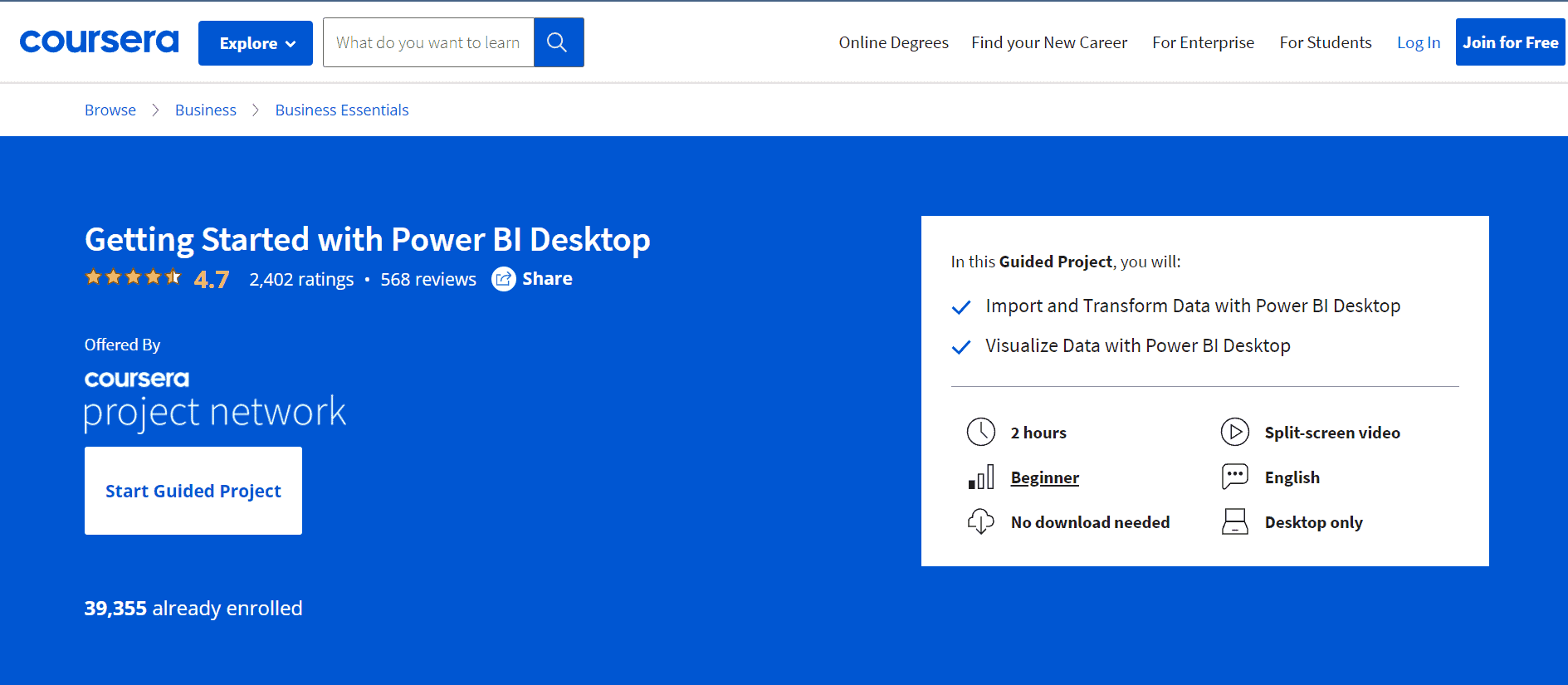Navigate to Business Essentials breadcrumb
This screenshot has height=685, width=1568.
tap(342, 110)
